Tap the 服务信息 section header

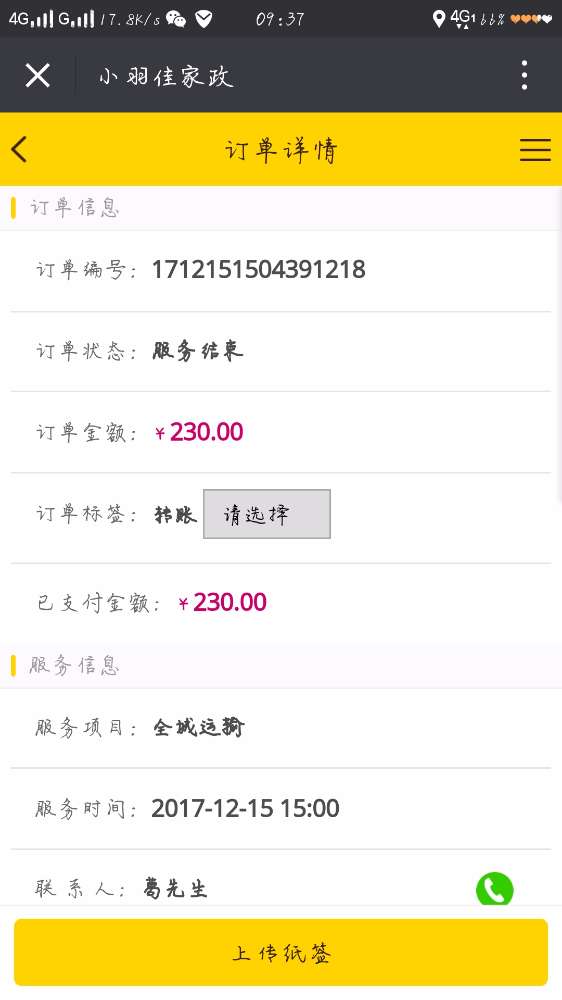[x=74, y=666]
